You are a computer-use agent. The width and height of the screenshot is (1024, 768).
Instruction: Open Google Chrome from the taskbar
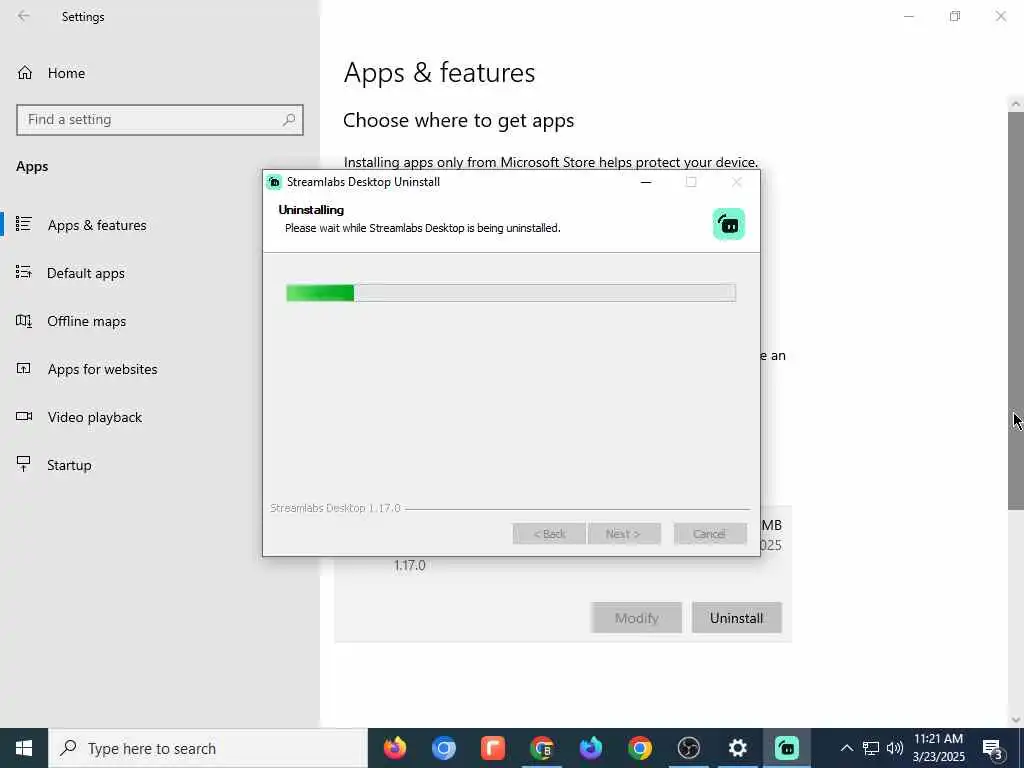tap(640, 748)
